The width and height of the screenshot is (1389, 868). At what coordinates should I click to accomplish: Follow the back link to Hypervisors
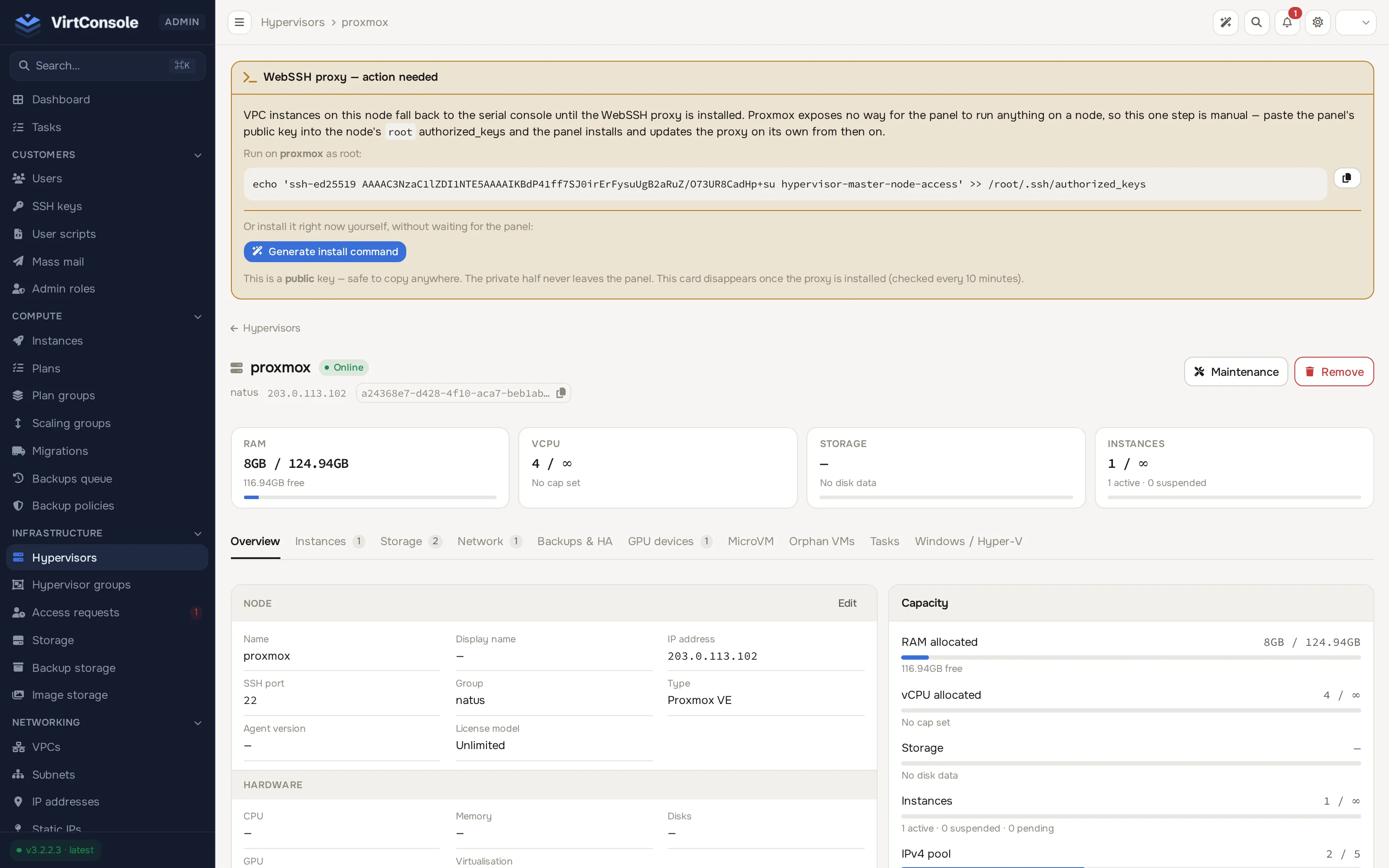tap(265, 329)
